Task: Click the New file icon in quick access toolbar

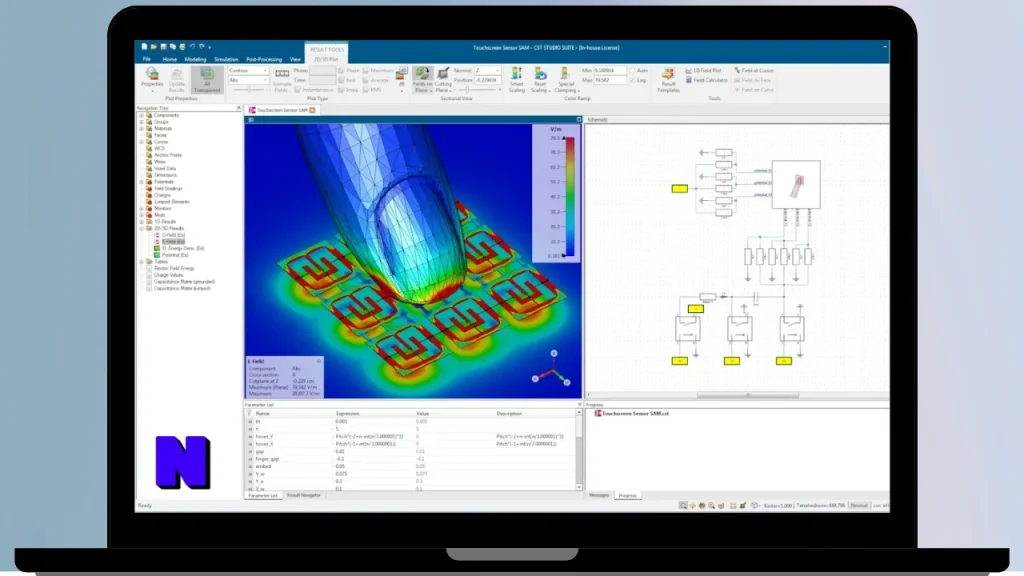Action: click(144, 47)
